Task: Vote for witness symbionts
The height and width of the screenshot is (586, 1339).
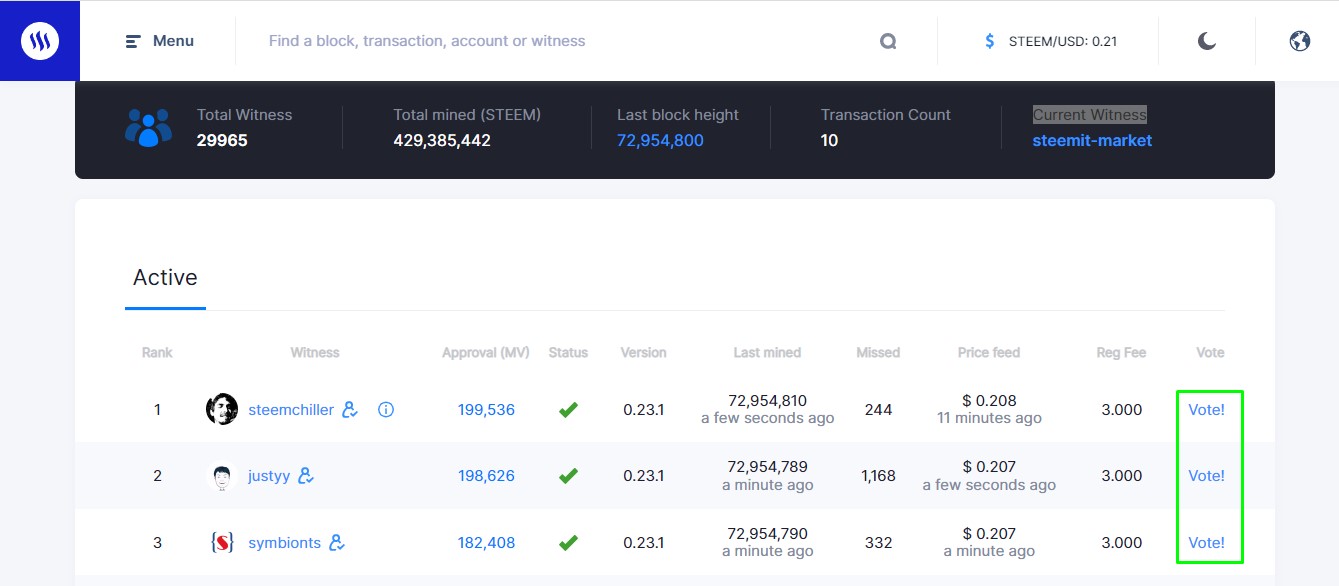Action: pos(1206,543)
